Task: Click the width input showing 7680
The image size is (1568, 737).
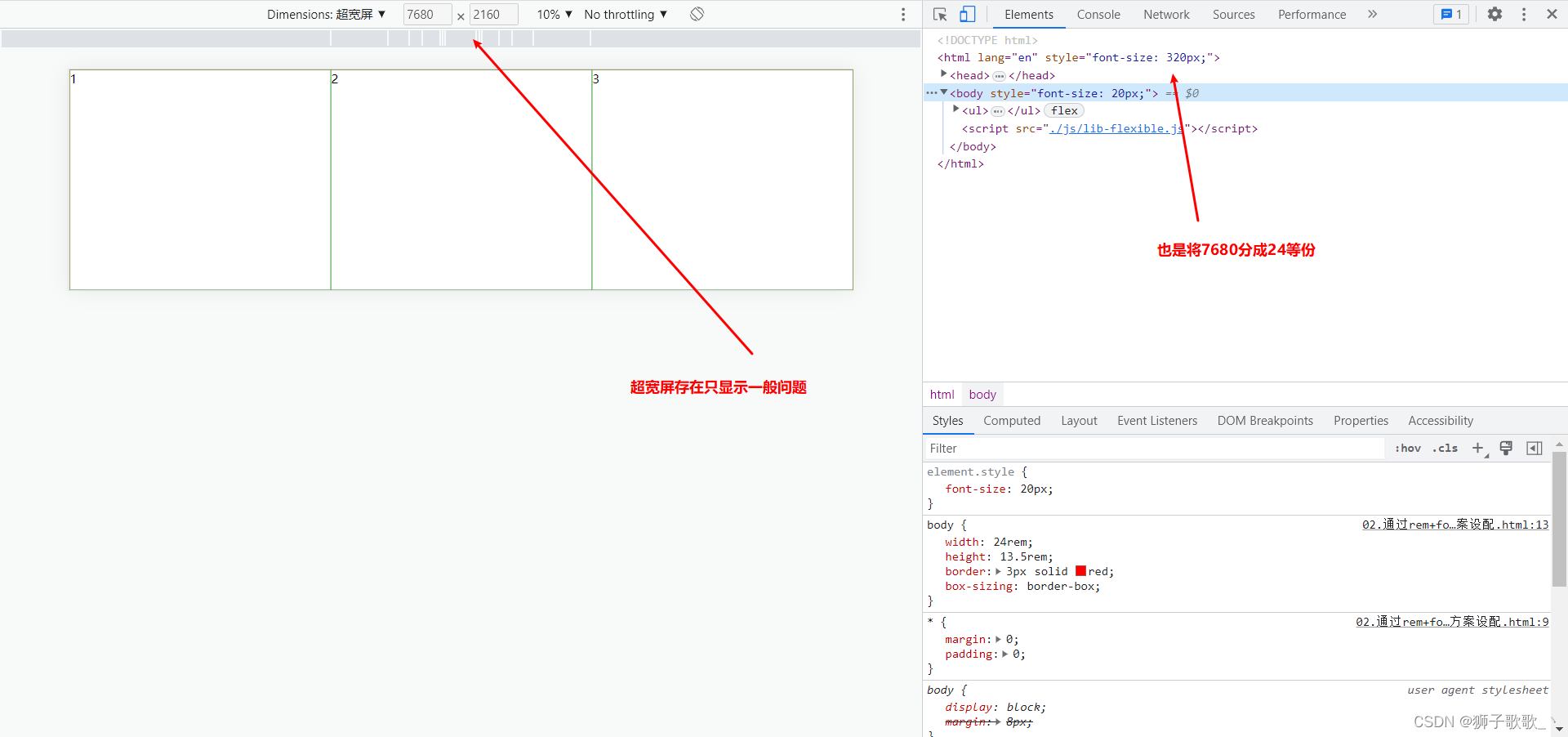Action: 427,14
